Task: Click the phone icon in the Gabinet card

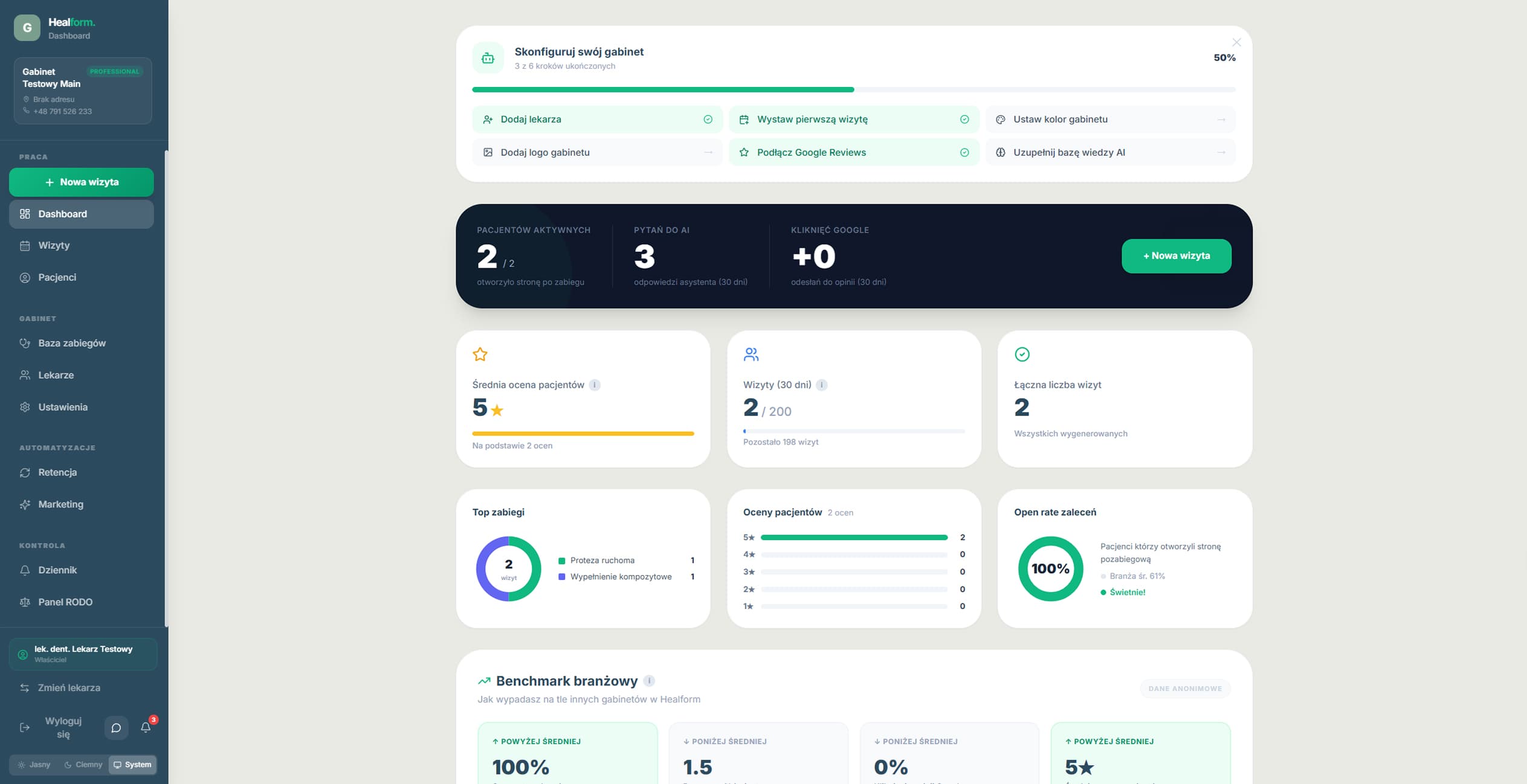Action: pos(26,111)
